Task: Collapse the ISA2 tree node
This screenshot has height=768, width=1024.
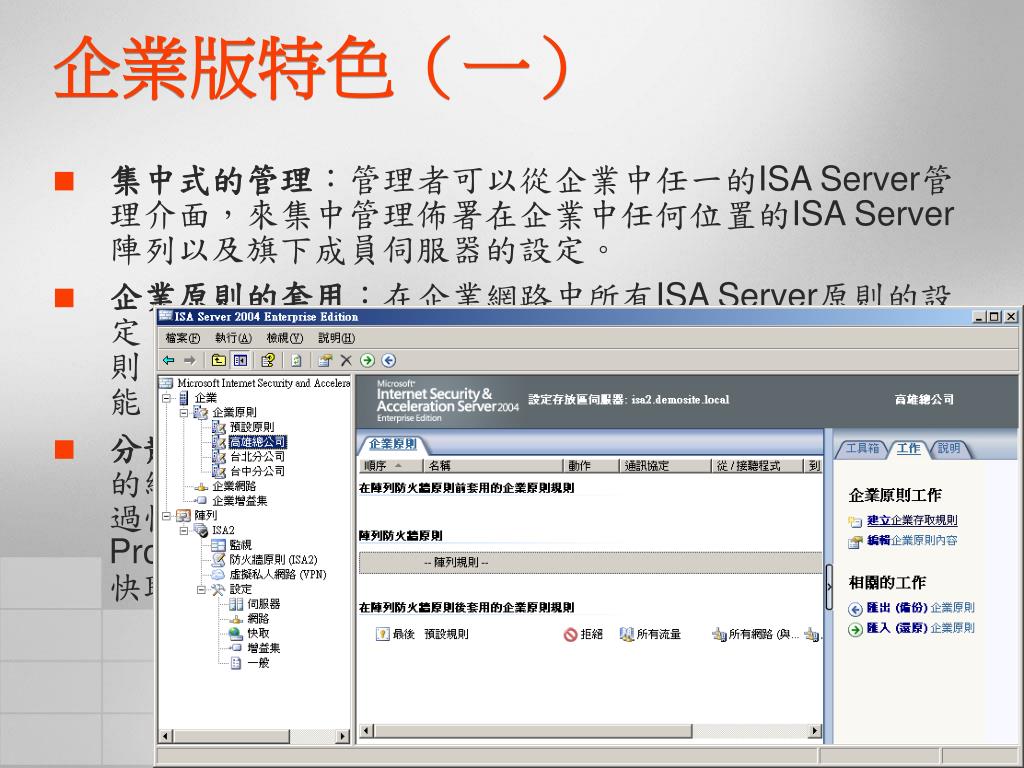Action: tap(184, 530)
